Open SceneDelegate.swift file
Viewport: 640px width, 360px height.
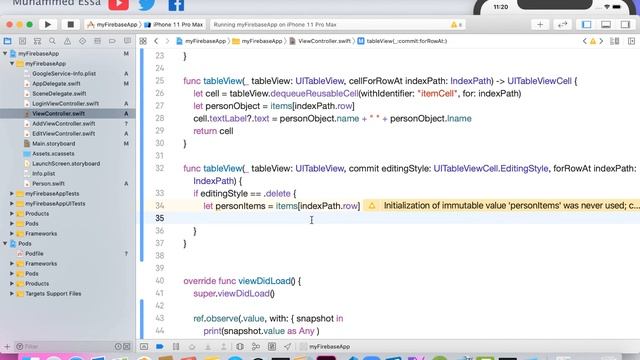click(x=59, y=93)
